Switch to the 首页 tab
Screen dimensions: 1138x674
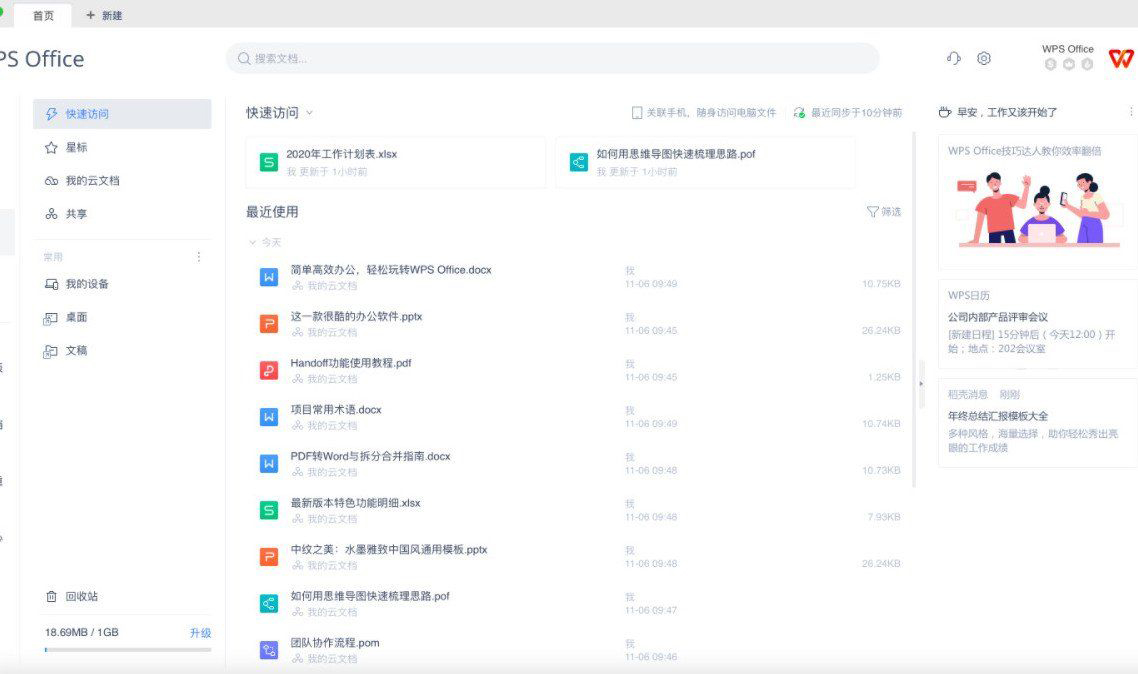[x=42, y=15]
